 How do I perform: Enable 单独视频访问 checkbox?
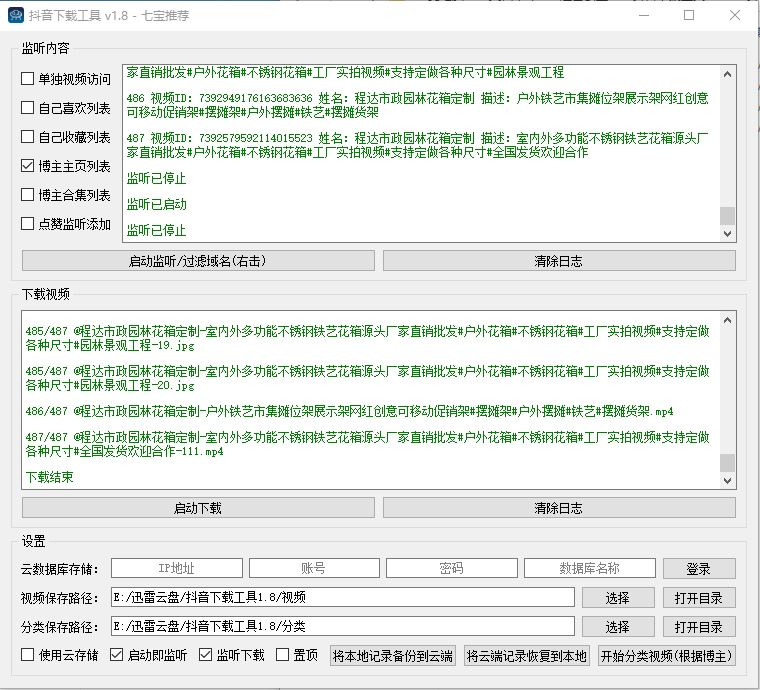point(28,79)
